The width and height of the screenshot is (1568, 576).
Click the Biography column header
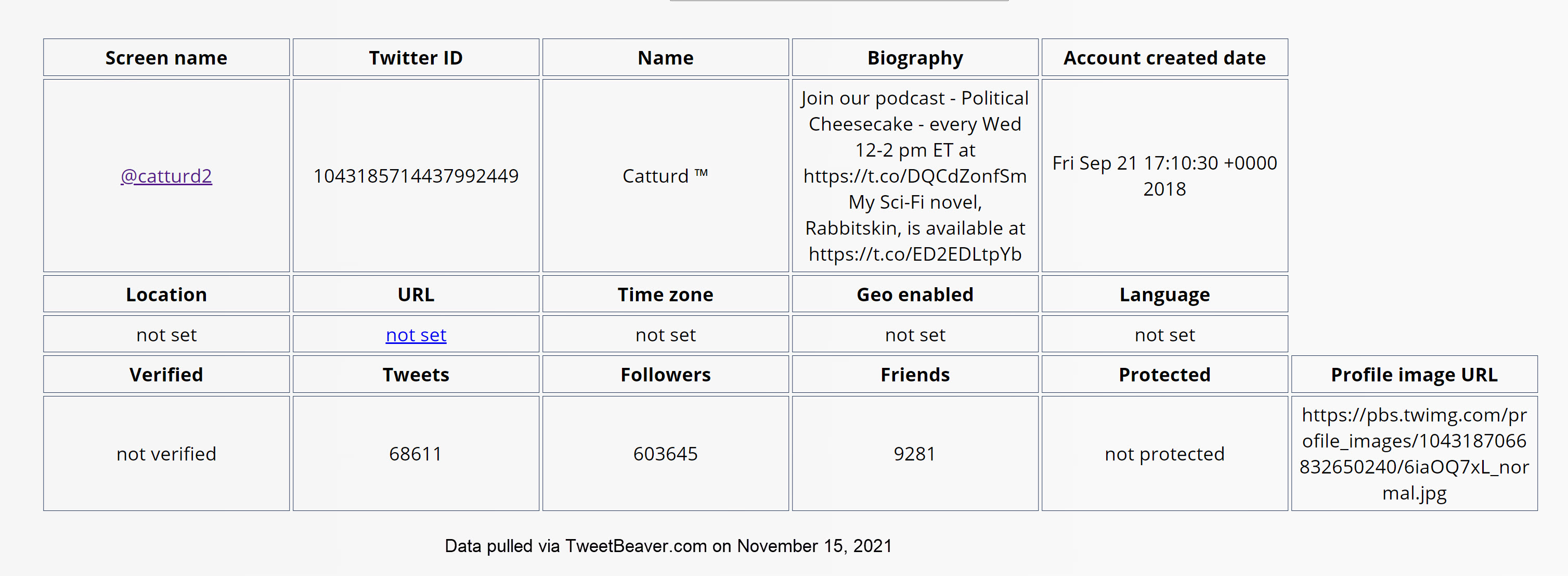coord(914,58)
